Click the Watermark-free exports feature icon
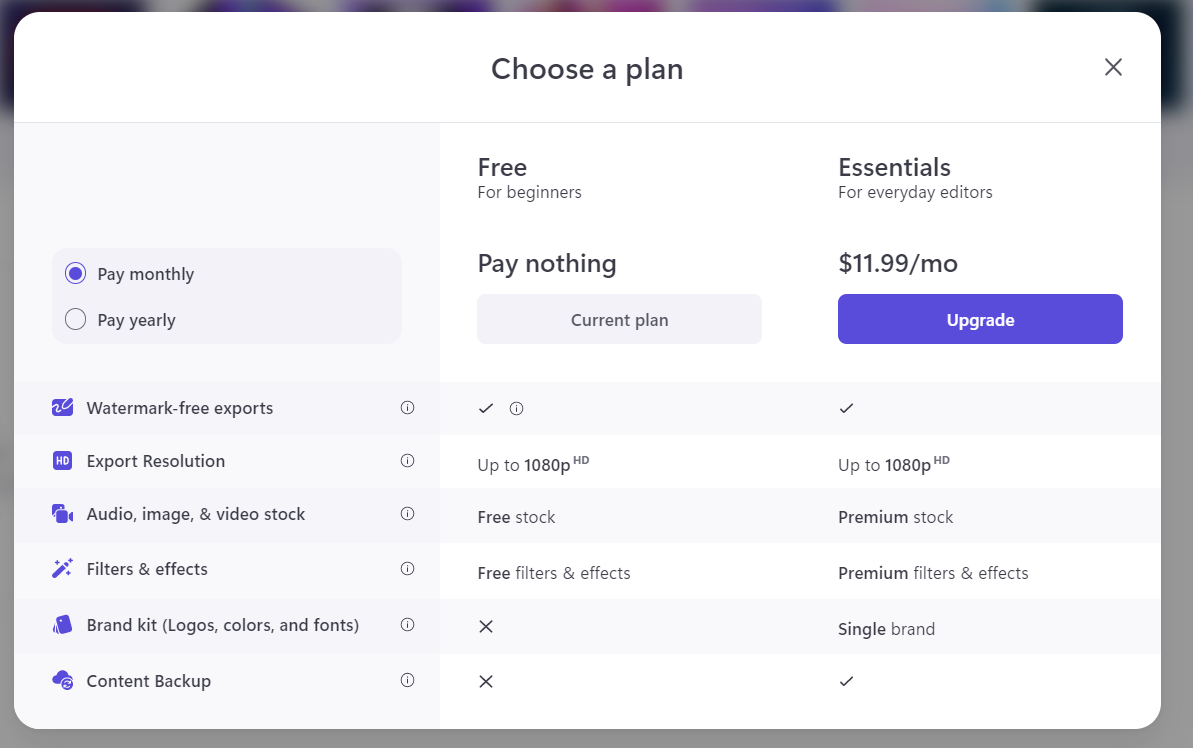 click(x=62, y=408)
